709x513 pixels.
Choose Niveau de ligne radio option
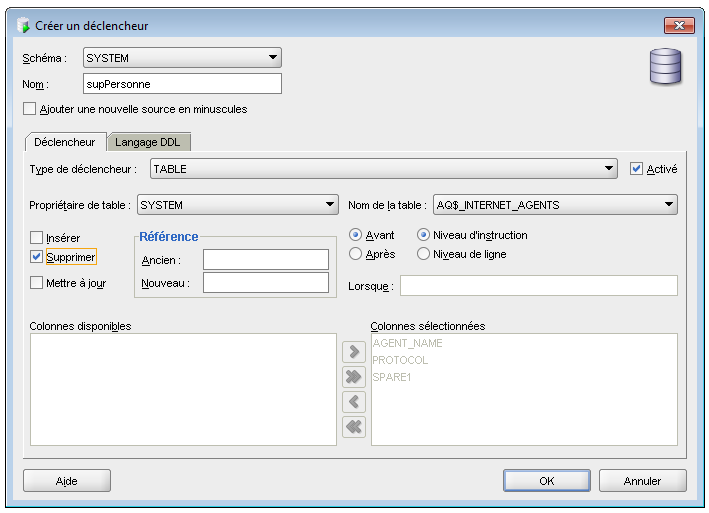pos(423,254)
